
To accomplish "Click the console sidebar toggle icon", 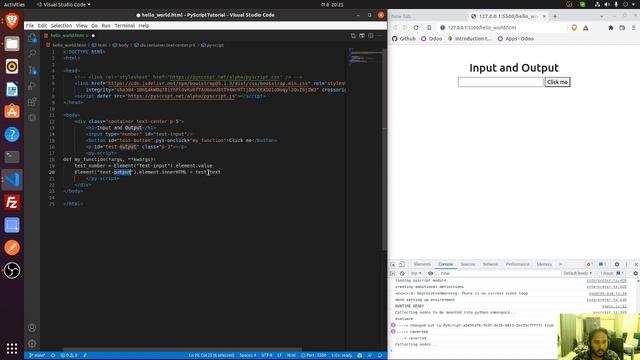I will 393,273.
